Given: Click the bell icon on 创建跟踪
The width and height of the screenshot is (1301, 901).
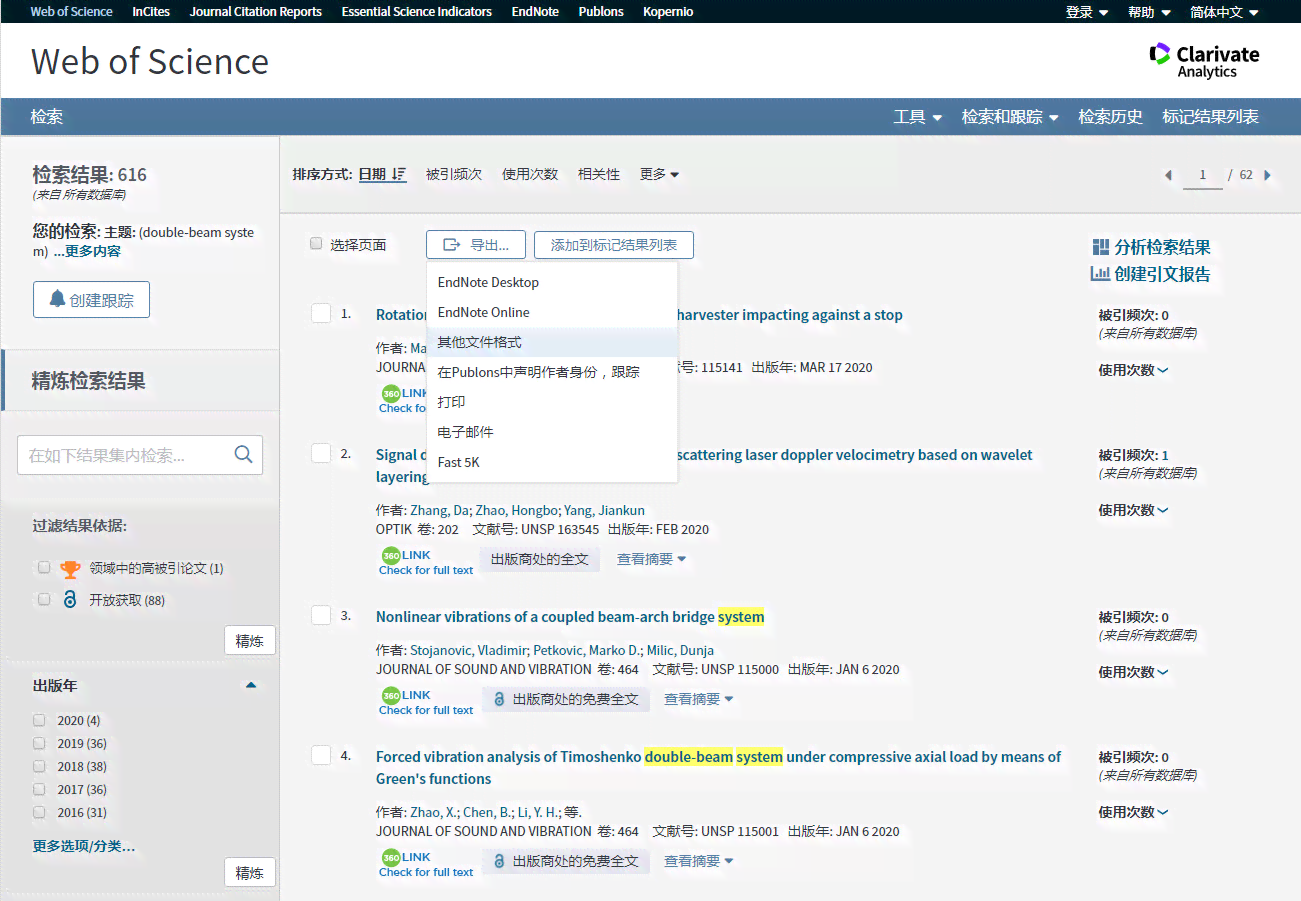Looking at the screenshot, I should click(x=57, y=299).
